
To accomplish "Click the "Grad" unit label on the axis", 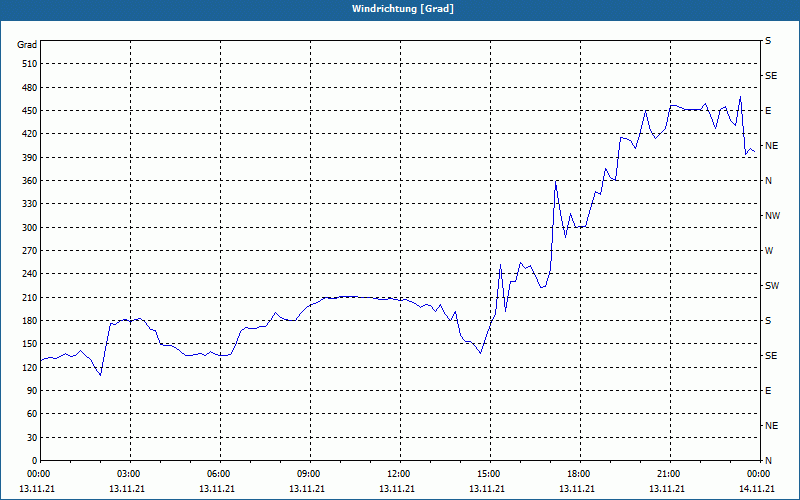I will pyautogui.click(x=27, y=45).
